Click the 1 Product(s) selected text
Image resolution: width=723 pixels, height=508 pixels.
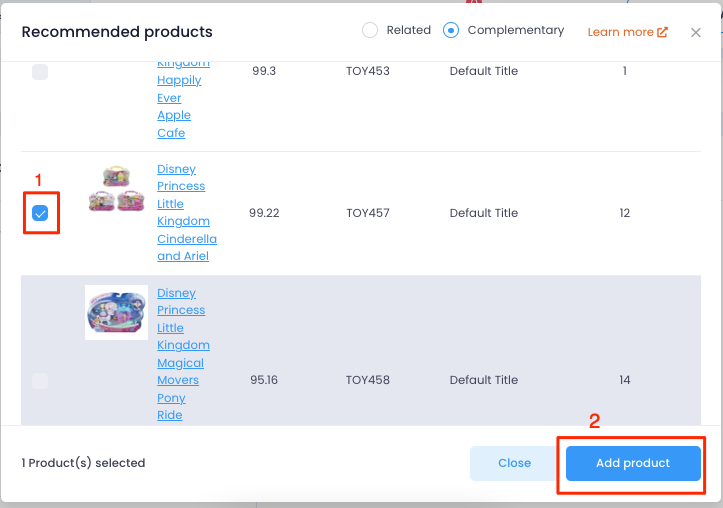click(83, 463)
